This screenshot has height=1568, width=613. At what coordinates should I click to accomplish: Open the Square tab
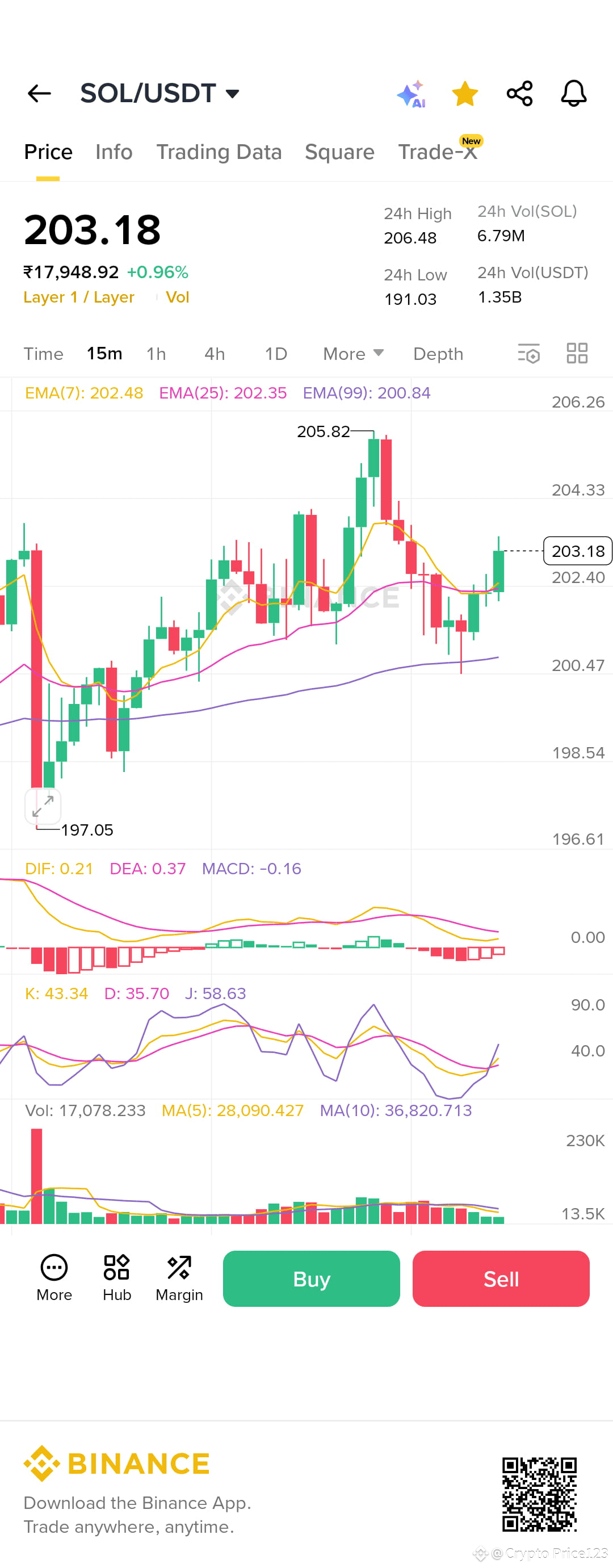coord(339,152)
